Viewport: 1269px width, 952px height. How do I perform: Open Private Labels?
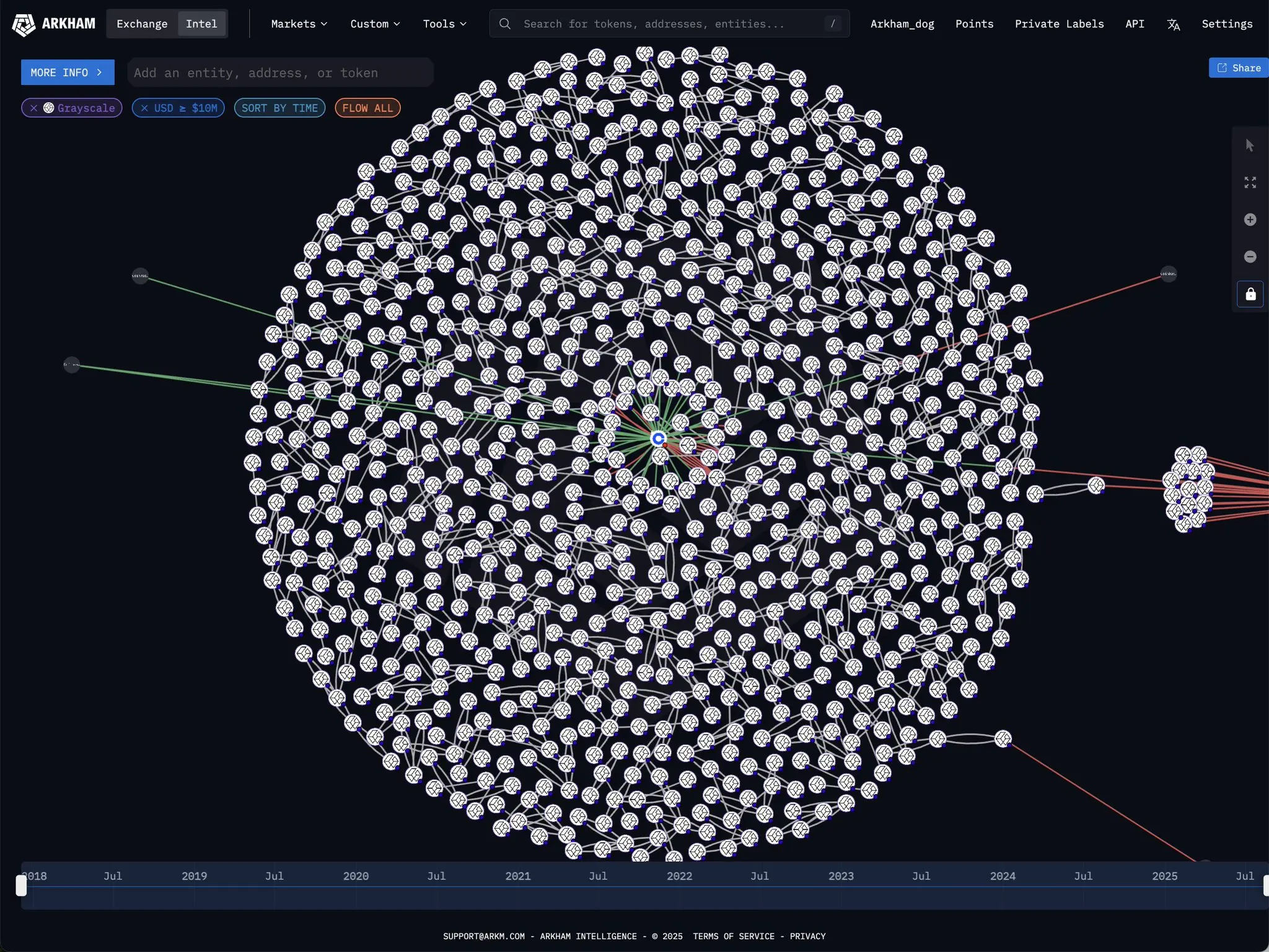(1059, 24)
